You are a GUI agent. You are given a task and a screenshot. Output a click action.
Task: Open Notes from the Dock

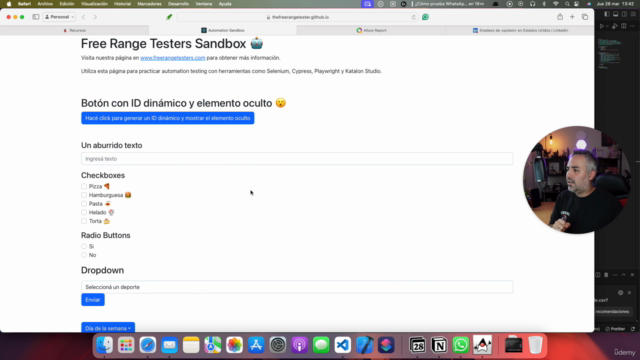tap(191, 345)
